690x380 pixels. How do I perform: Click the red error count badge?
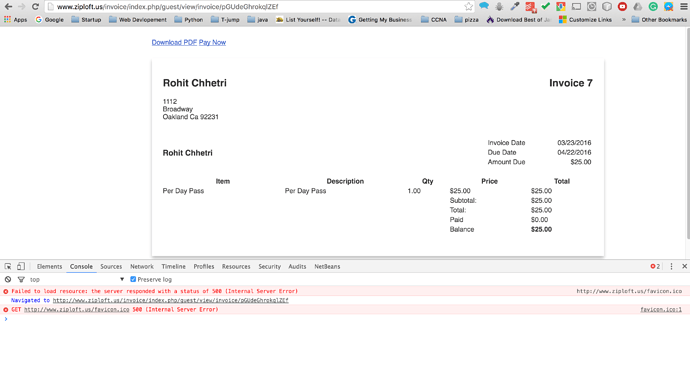pos(655,267)
